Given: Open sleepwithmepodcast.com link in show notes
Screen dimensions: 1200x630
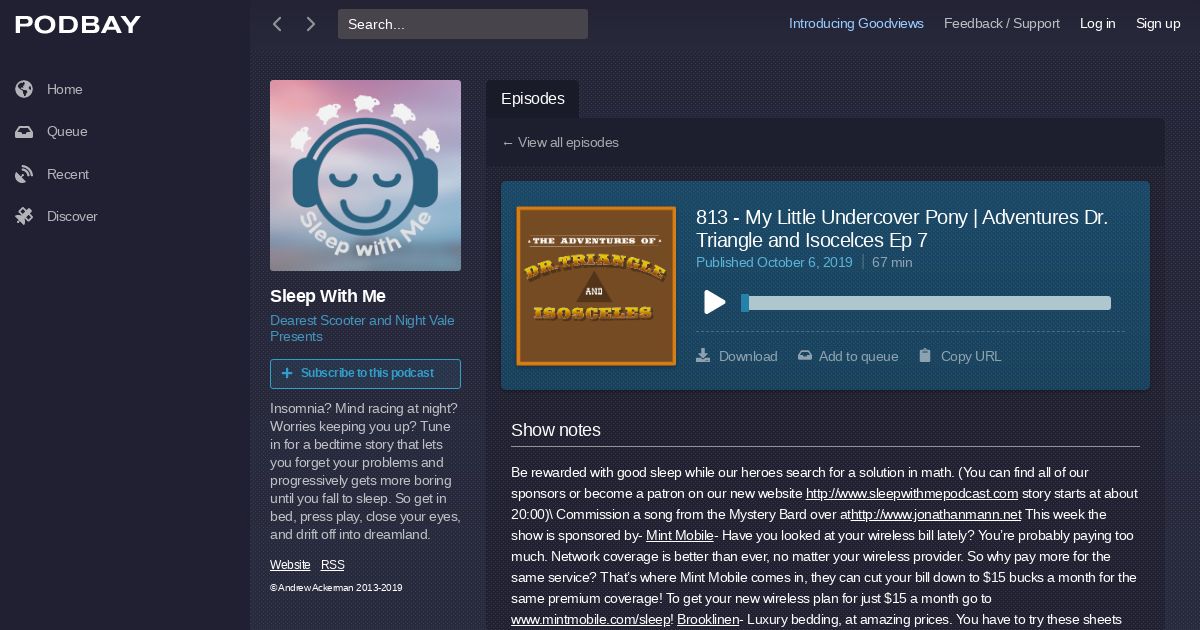Looking at the screenshot, I should 912,493.
